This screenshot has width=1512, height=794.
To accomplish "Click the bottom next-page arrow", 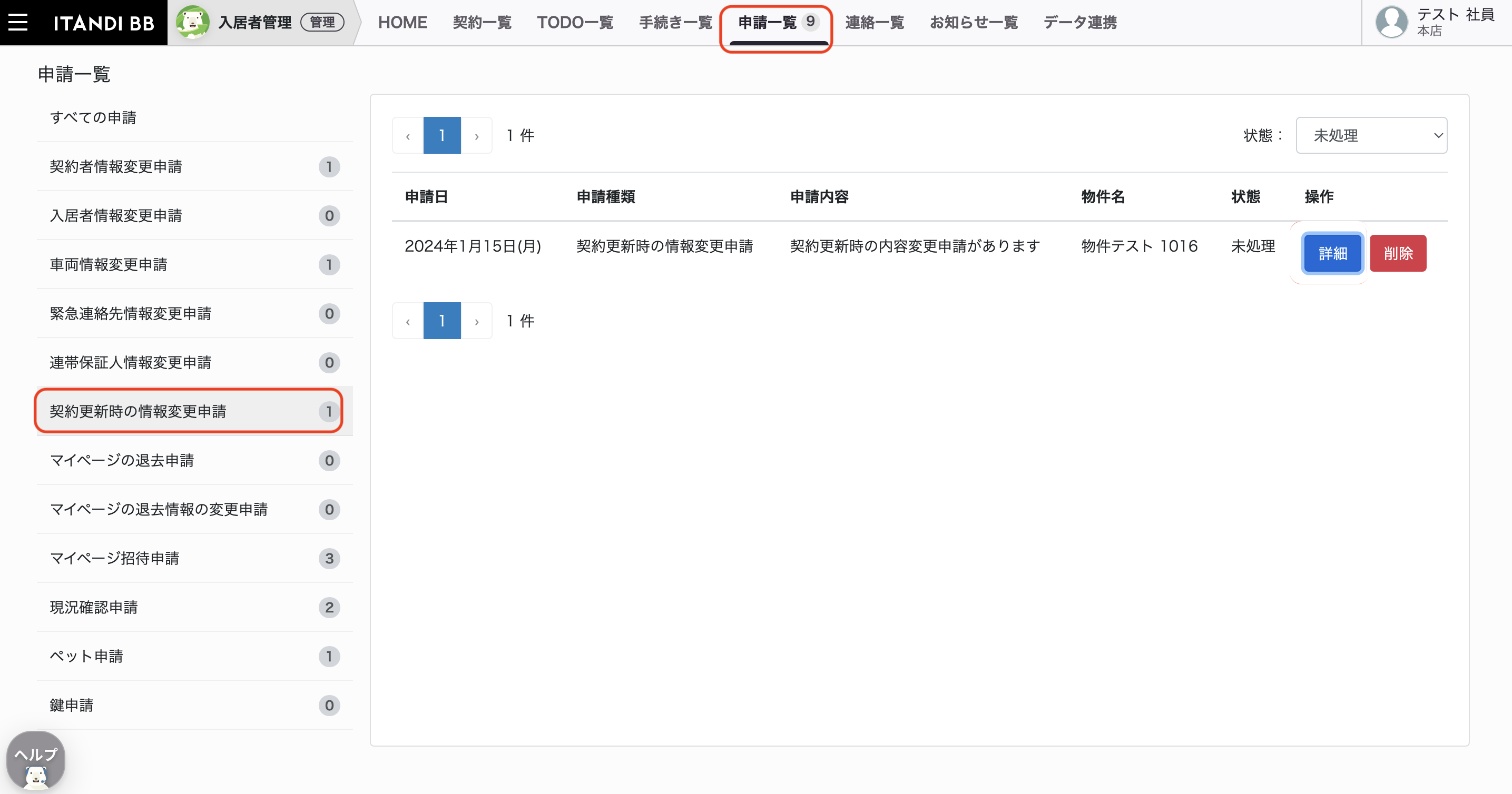I will pos(477,321).
